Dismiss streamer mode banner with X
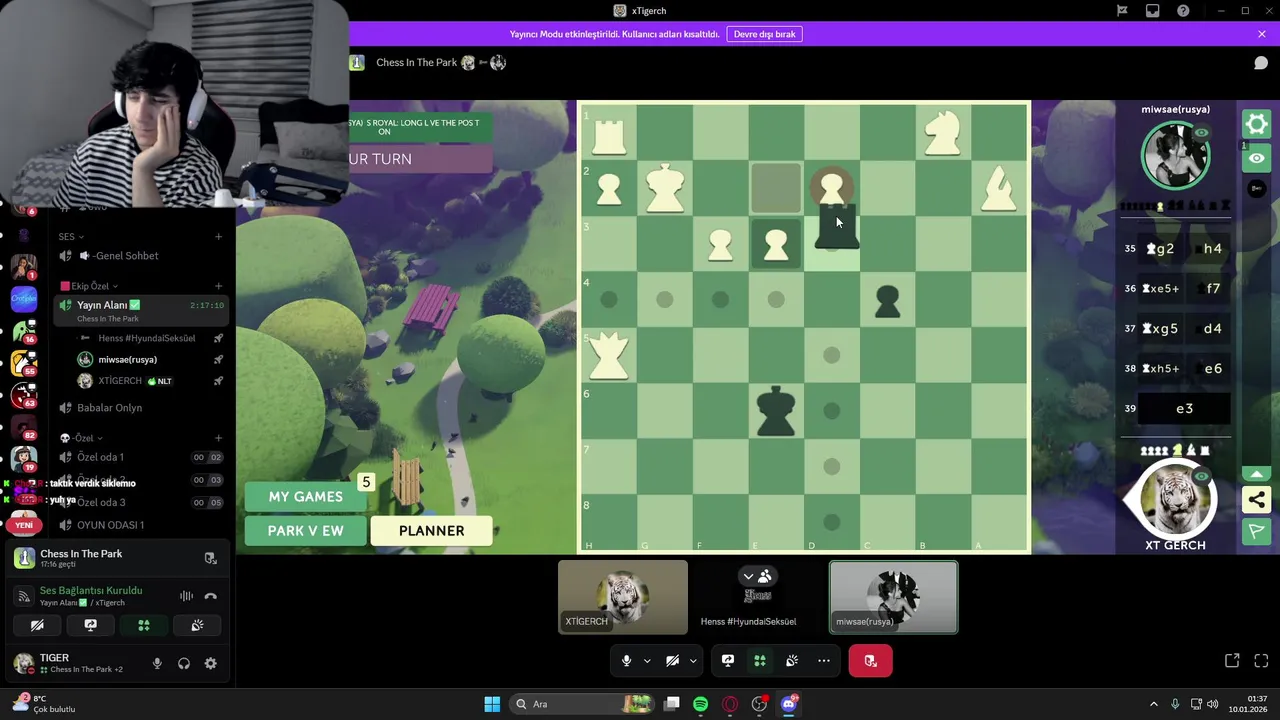This screenshot has width=1280, height=720. point(1262,34)
